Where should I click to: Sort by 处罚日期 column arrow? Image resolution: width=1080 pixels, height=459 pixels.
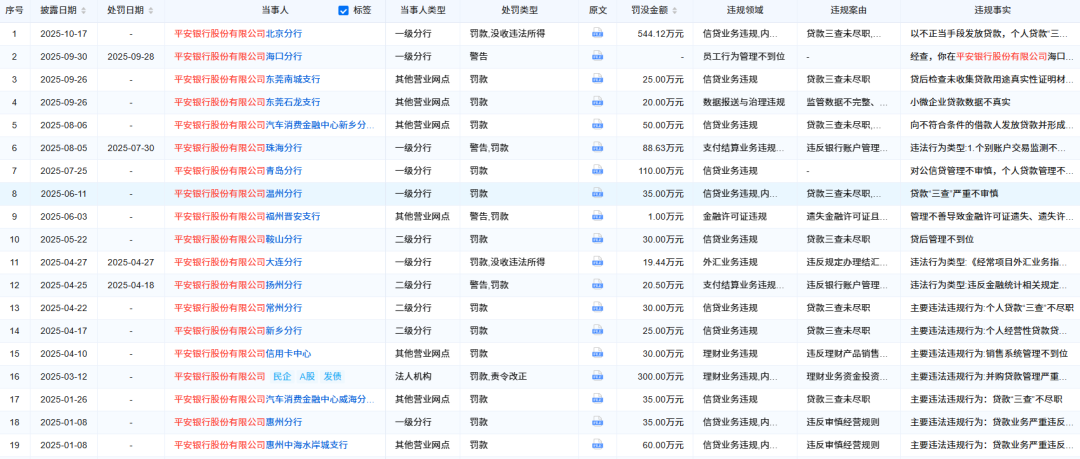(149, 10)
